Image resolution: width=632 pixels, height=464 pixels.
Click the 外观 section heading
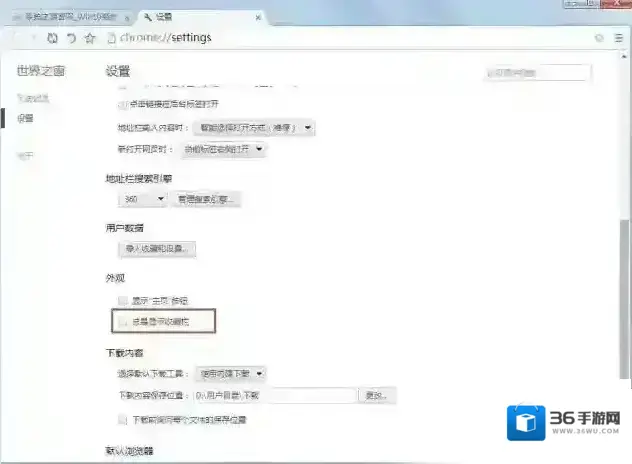115,278
